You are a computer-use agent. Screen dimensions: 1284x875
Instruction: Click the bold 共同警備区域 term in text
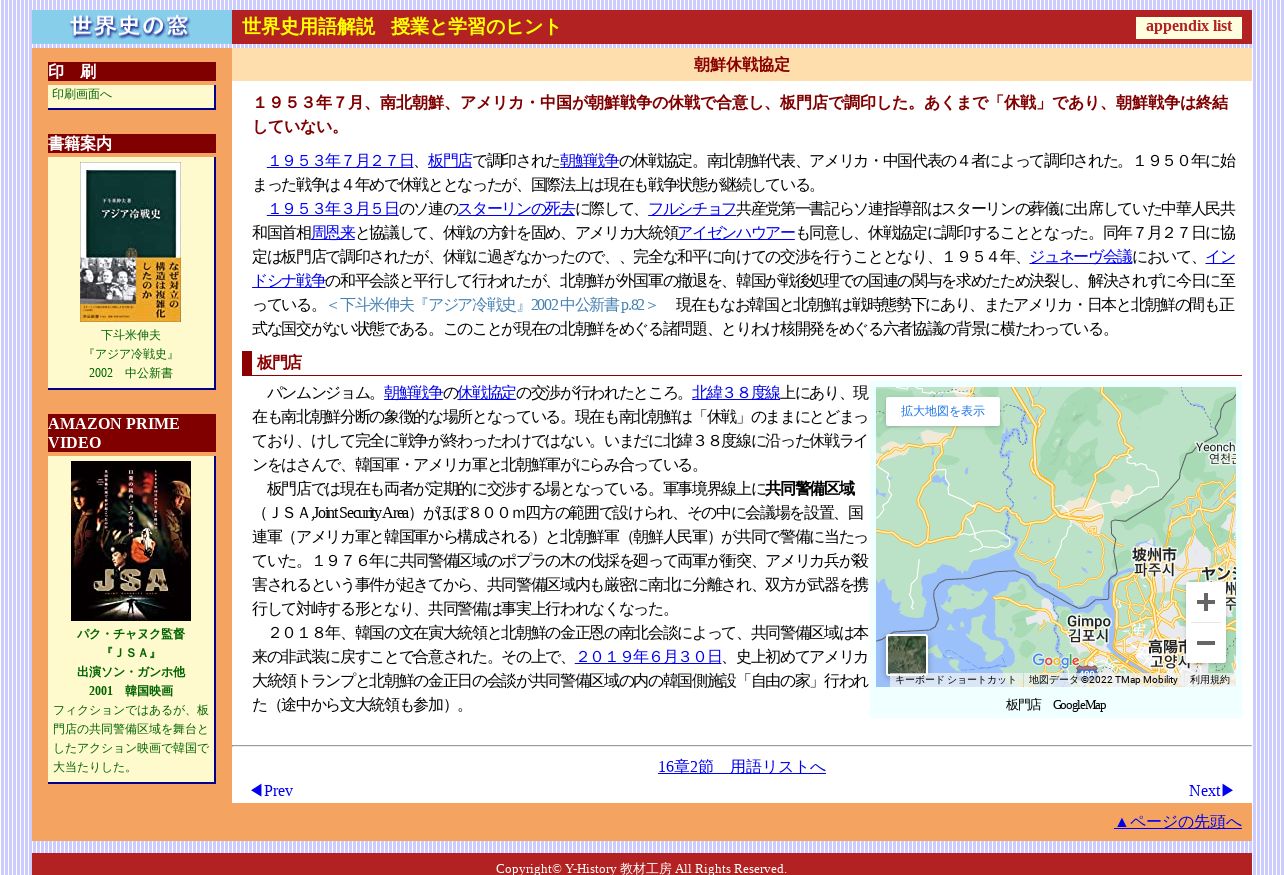(x=810, y=489)
